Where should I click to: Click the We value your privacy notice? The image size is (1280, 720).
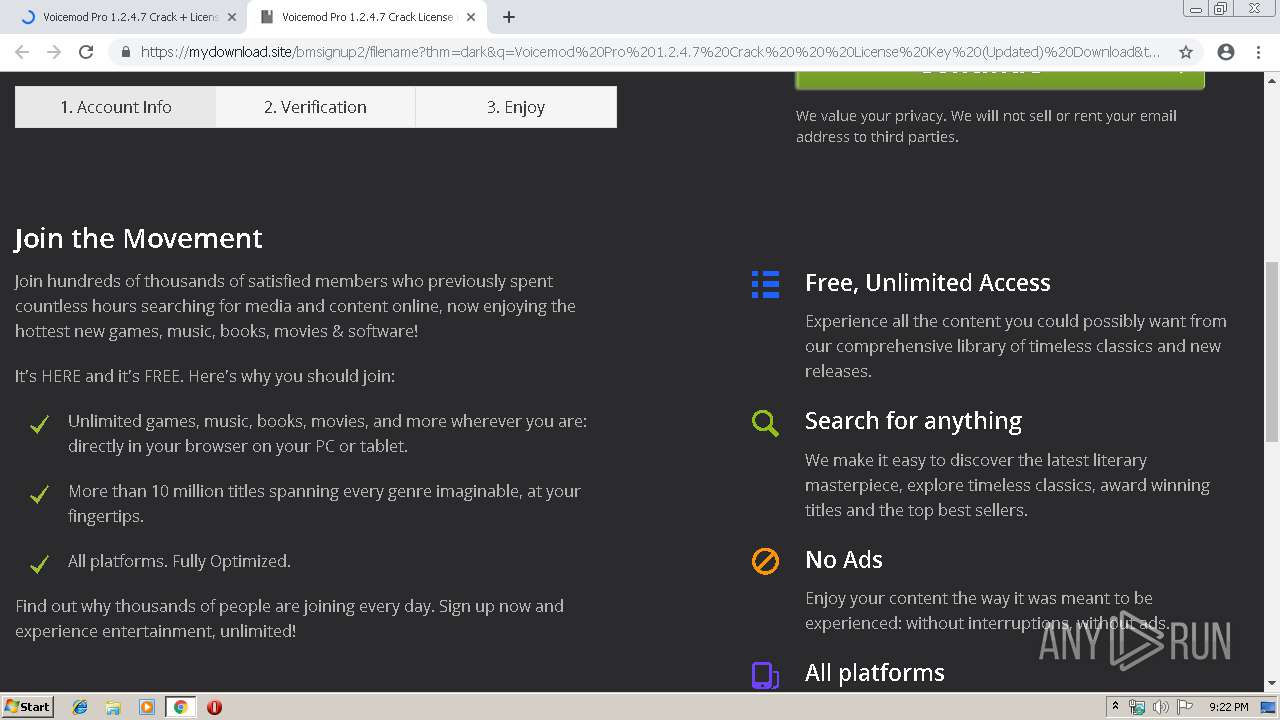[986, 126]
